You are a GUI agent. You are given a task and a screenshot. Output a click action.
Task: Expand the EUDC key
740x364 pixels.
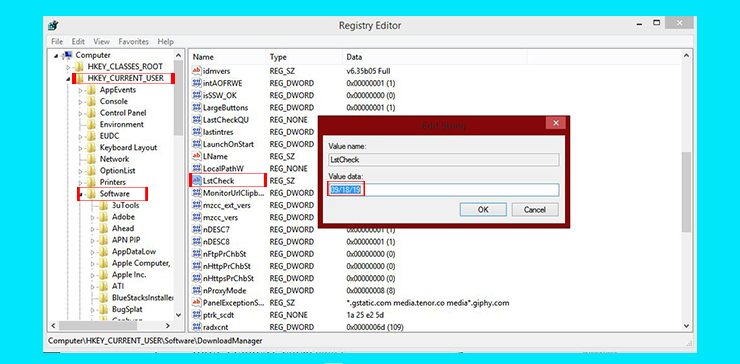(x=81, y=136)
